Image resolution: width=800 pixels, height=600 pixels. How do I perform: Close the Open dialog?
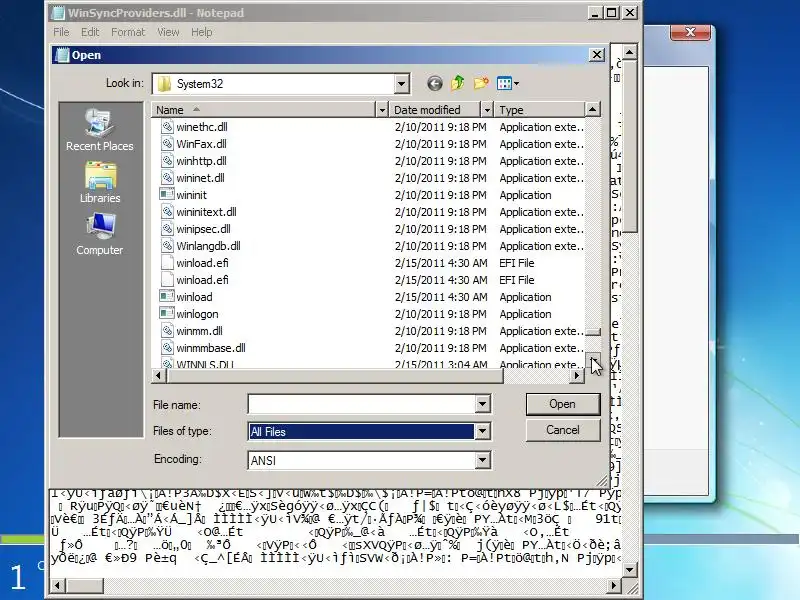597,55
